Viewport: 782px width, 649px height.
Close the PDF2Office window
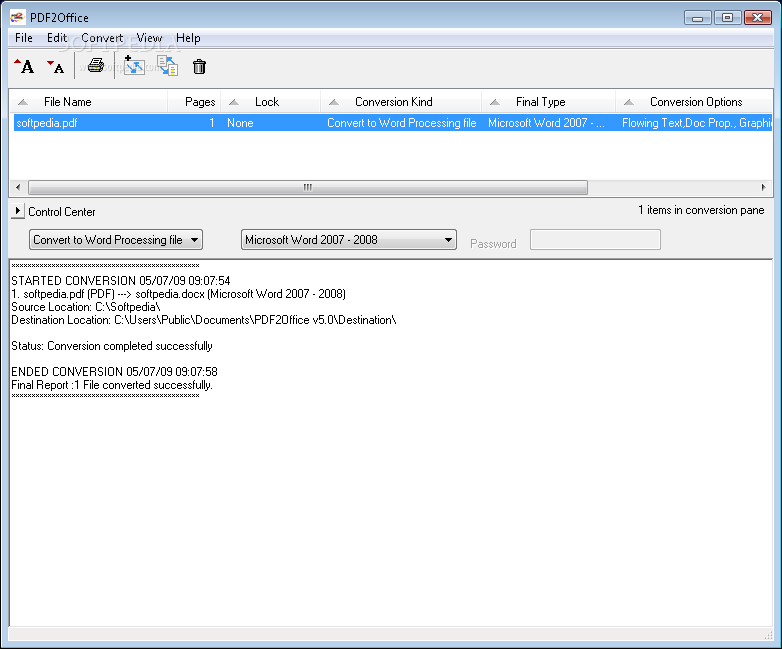coord(758,18)
